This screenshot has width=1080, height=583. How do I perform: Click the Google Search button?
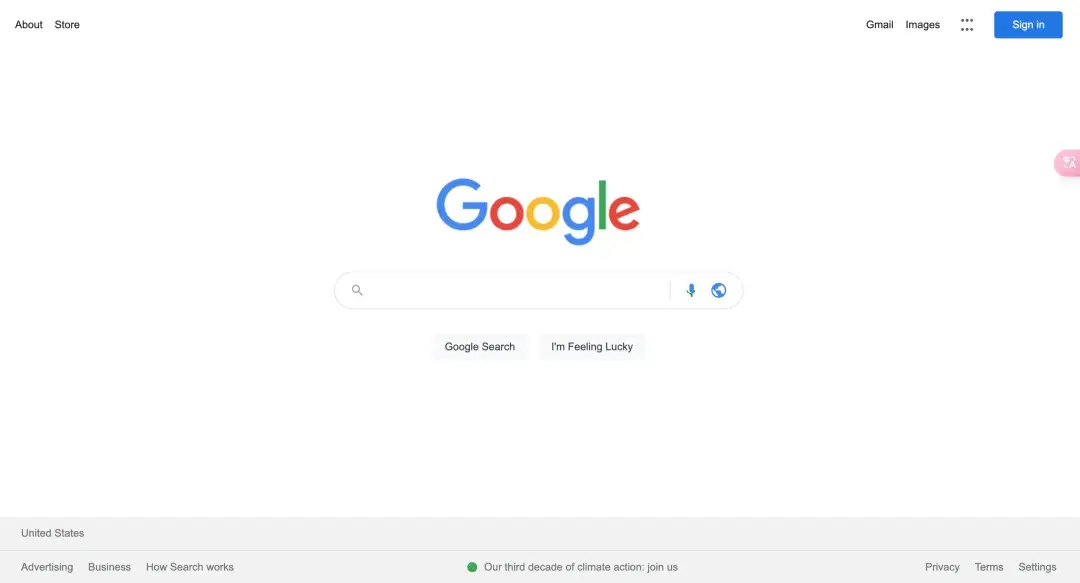[x=479, y=347]
